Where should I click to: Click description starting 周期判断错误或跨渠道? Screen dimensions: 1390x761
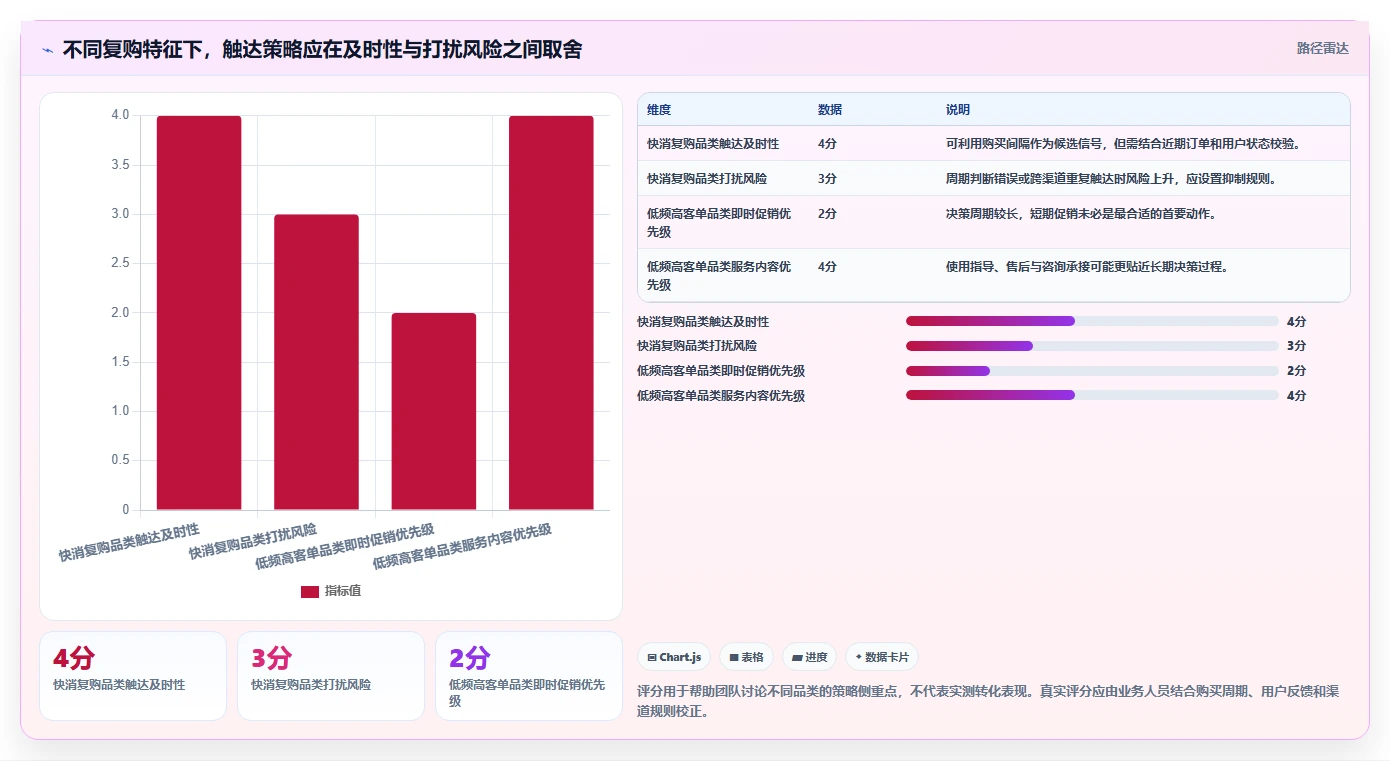pos(1112,179)
